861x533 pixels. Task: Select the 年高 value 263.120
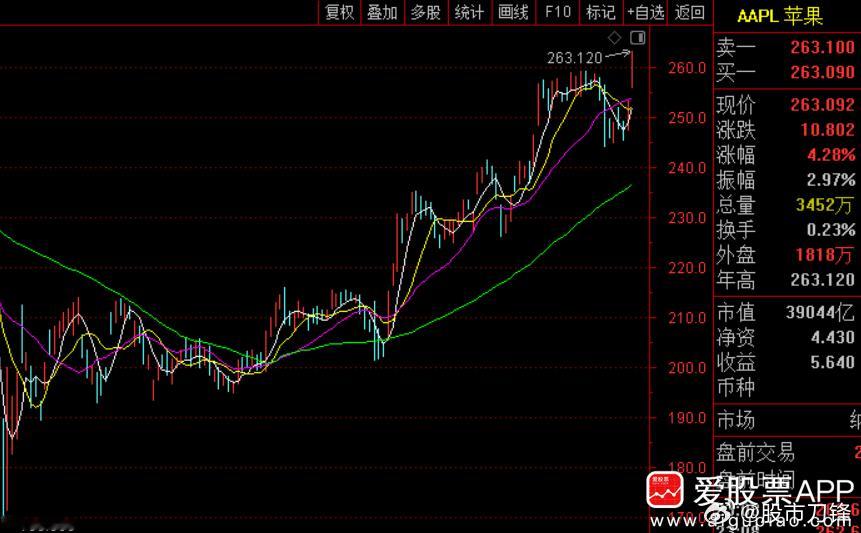pos(823,280)
